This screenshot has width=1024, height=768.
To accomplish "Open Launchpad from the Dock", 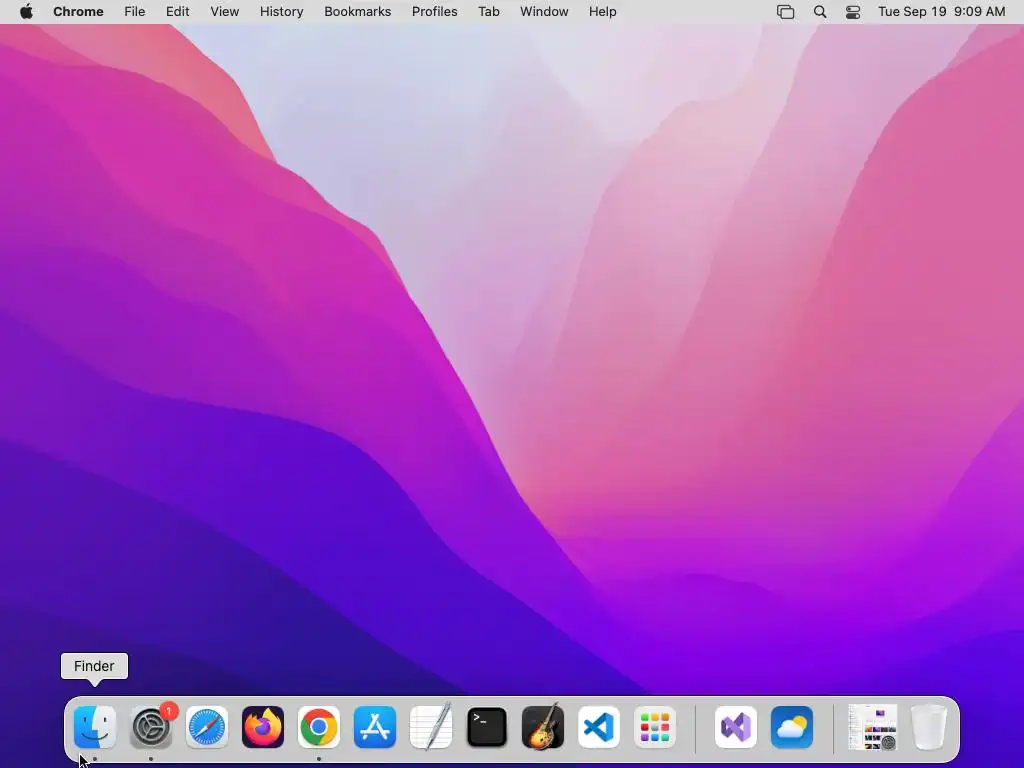I will click(x=655, y=727).
